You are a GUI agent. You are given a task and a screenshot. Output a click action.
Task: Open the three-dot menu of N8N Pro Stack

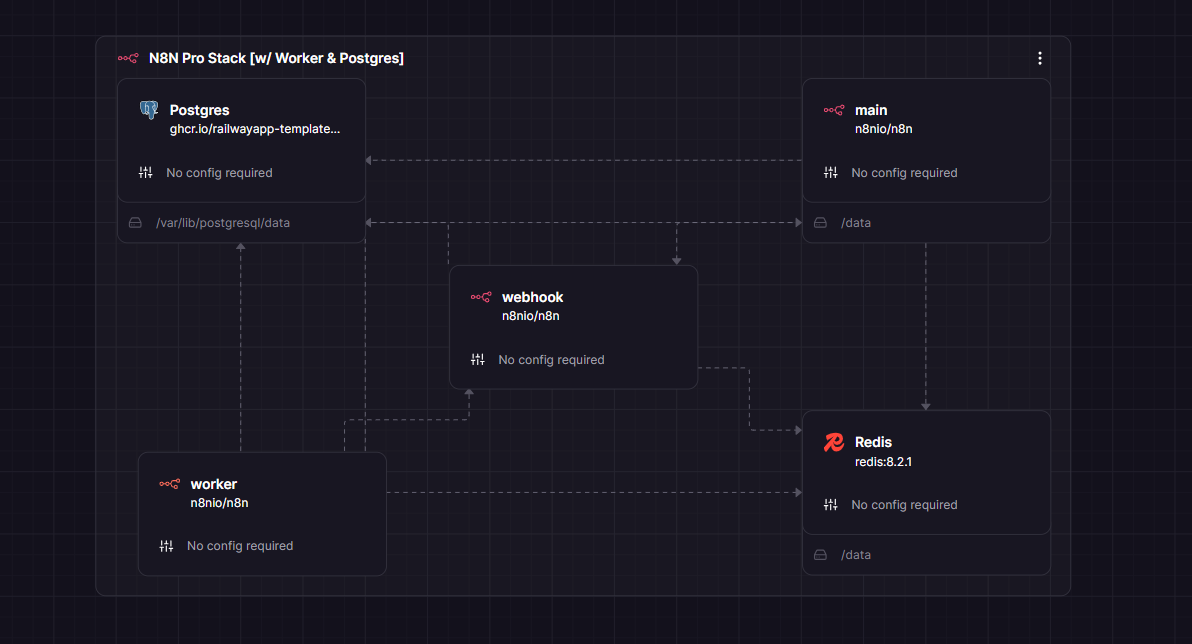click(1040, 58)
